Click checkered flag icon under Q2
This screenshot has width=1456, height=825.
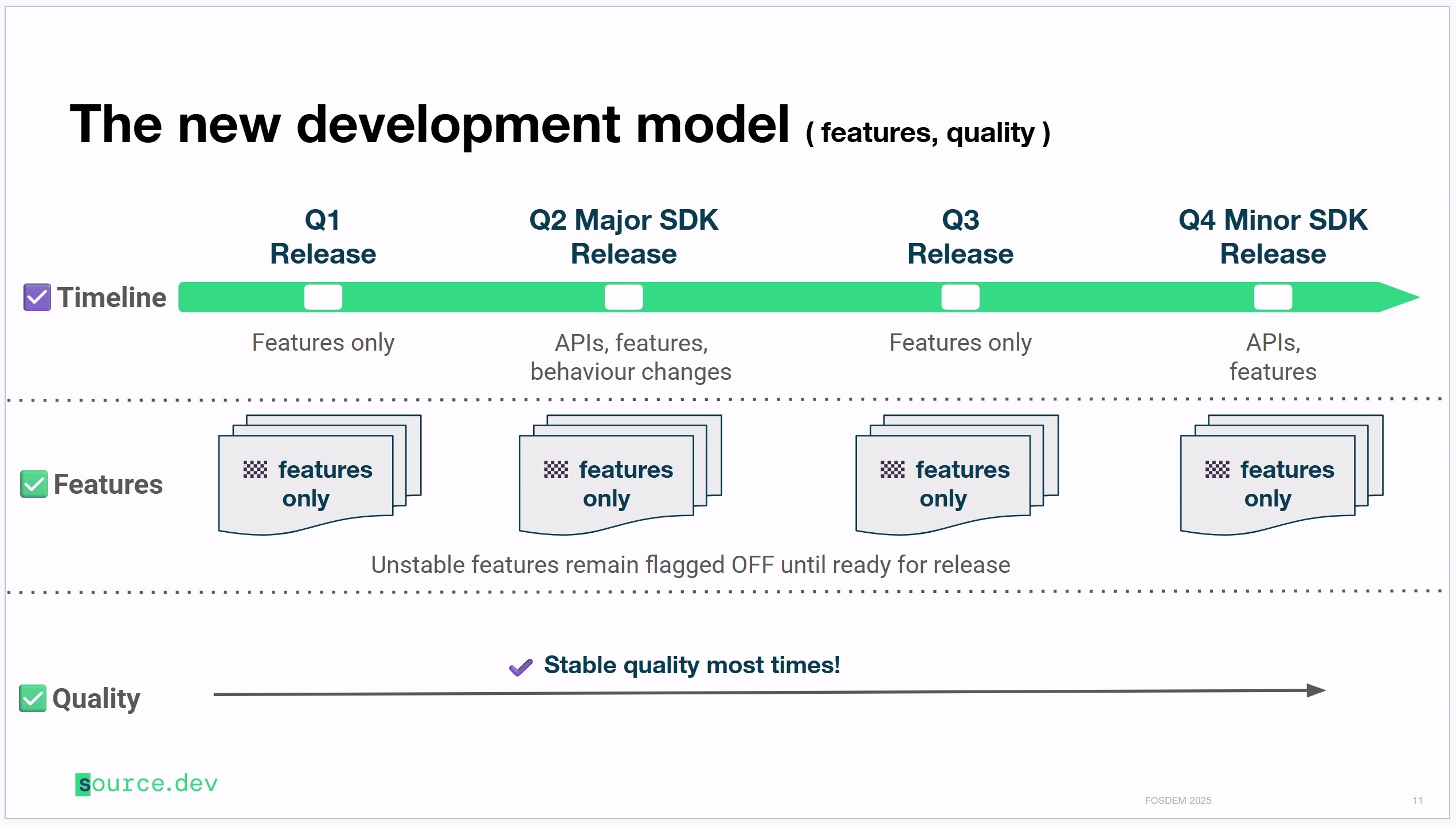[x=555, y=470]
